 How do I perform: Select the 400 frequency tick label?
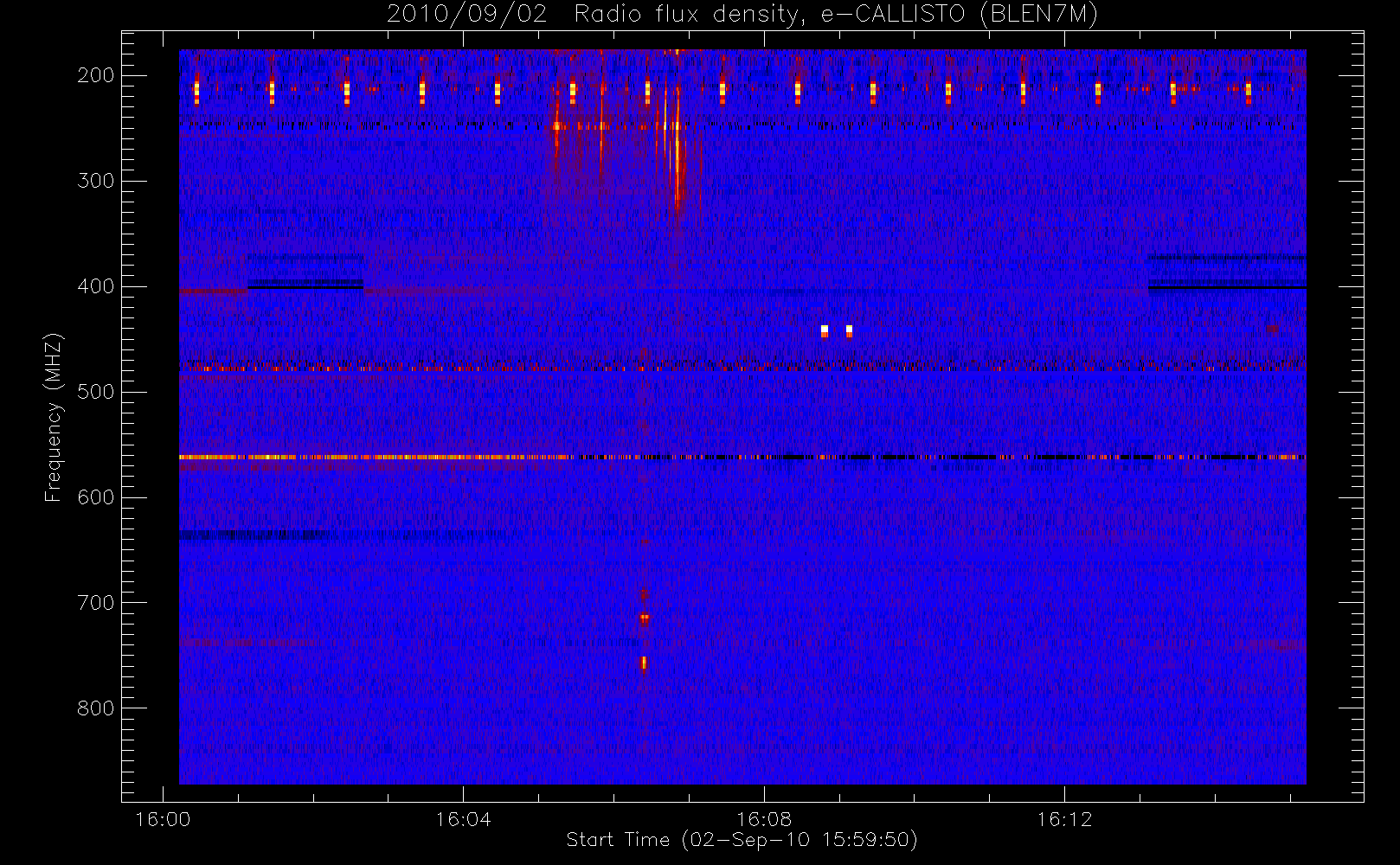[96, 286]
